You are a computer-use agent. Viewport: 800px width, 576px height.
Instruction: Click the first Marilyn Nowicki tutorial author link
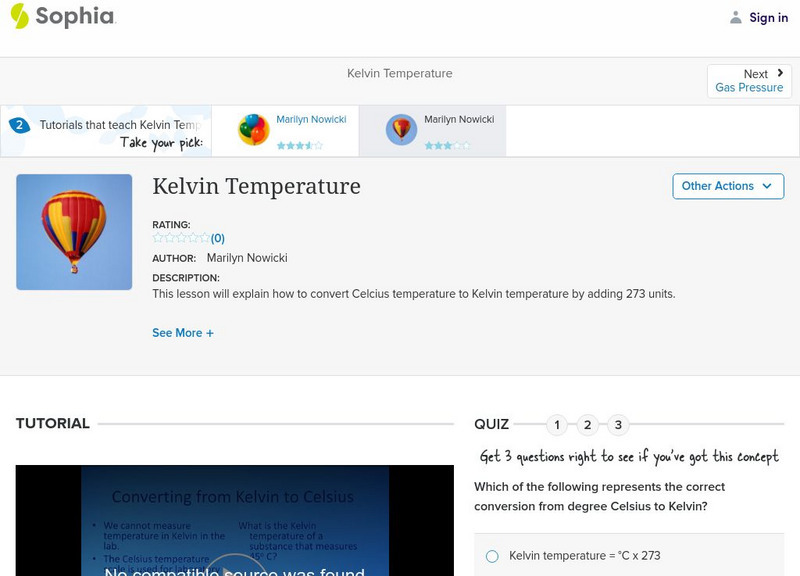point(311,119)
